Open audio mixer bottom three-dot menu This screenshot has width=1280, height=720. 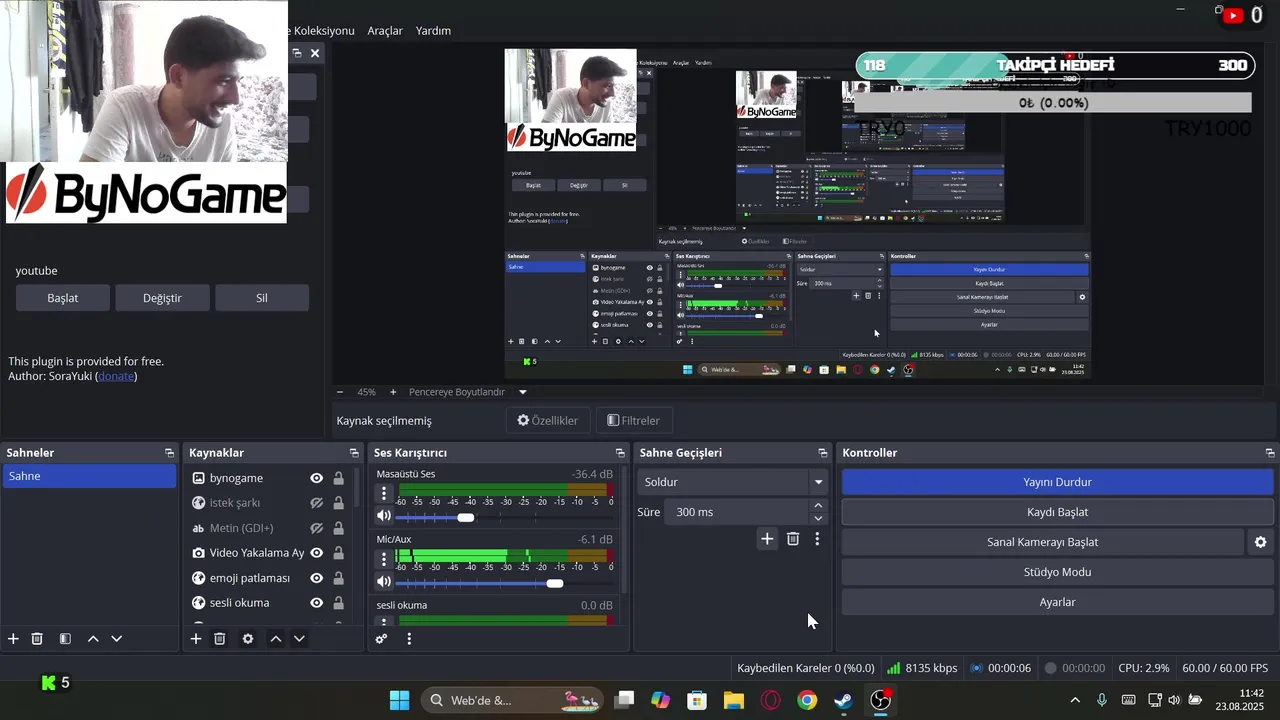[x=409, y=639]
